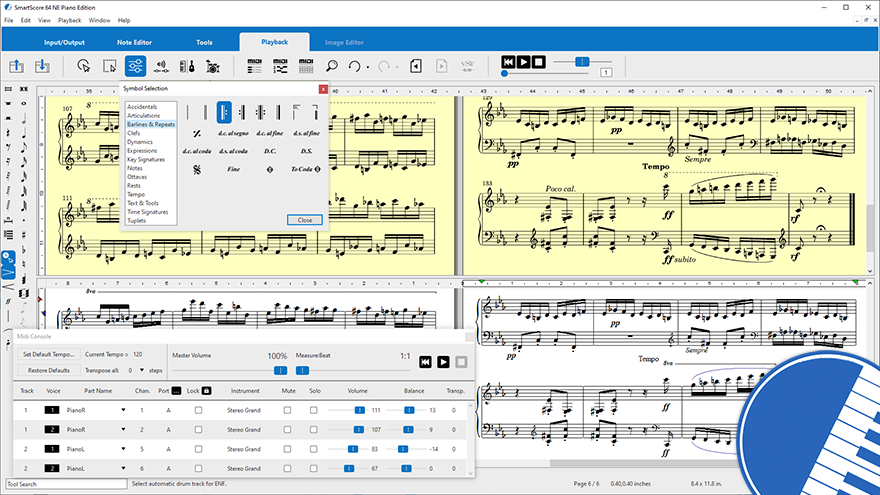Image resolution: width=880 pixels, height=495 pixels.
Task: Pick the 'To Coda' symbol
Action: (305, 169)
